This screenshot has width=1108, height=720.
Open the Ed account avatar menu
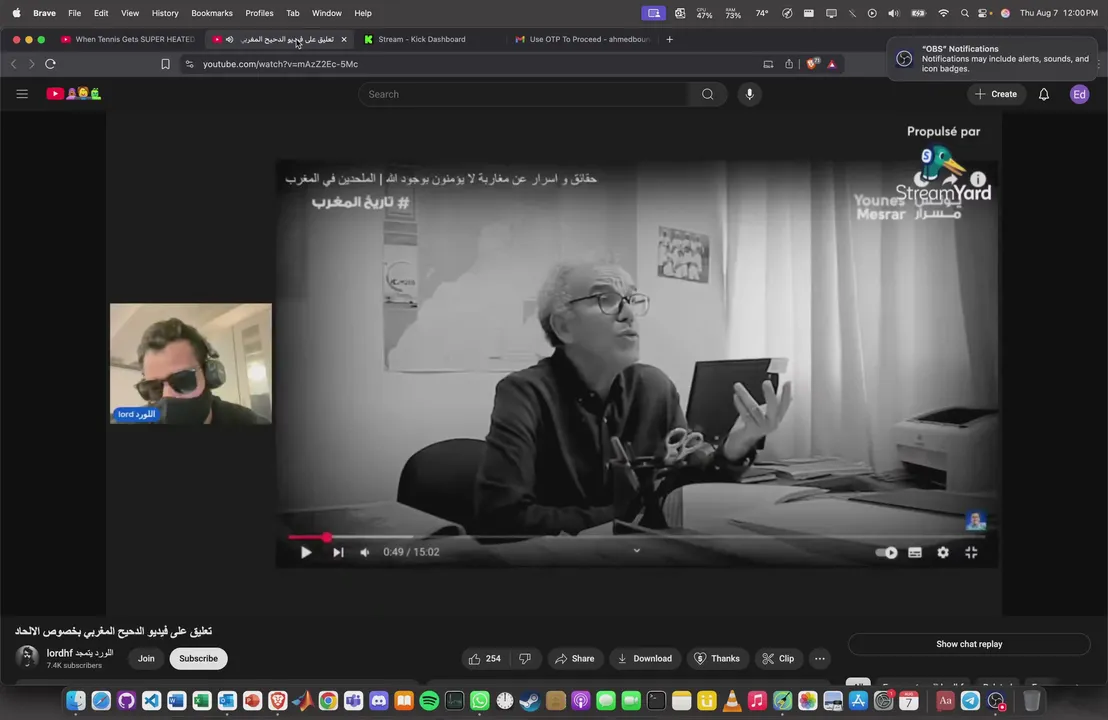coord(1079,94)
